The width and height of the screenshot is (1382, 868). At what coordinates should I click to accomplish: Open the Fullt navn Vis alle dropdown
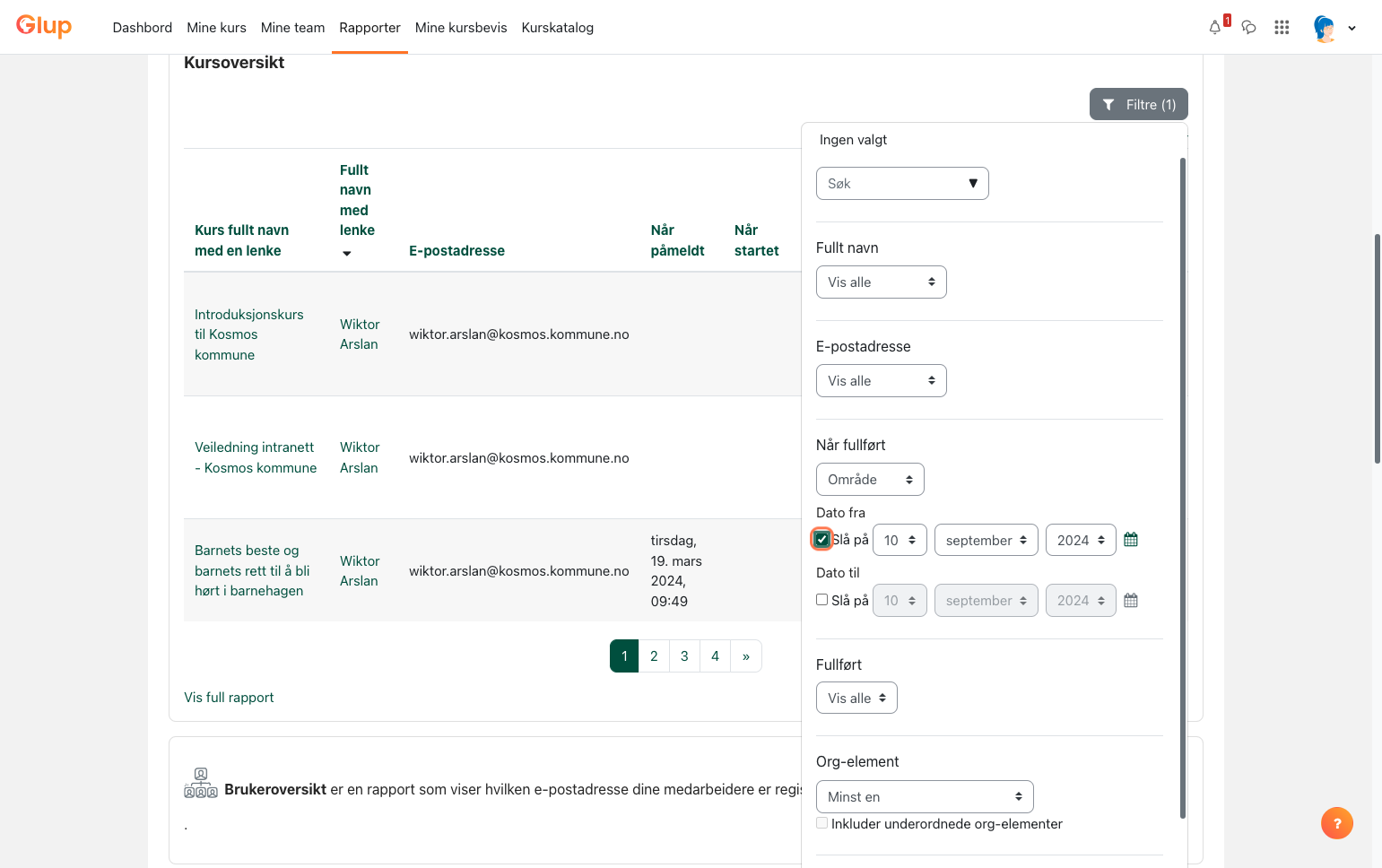coord(882,282)
